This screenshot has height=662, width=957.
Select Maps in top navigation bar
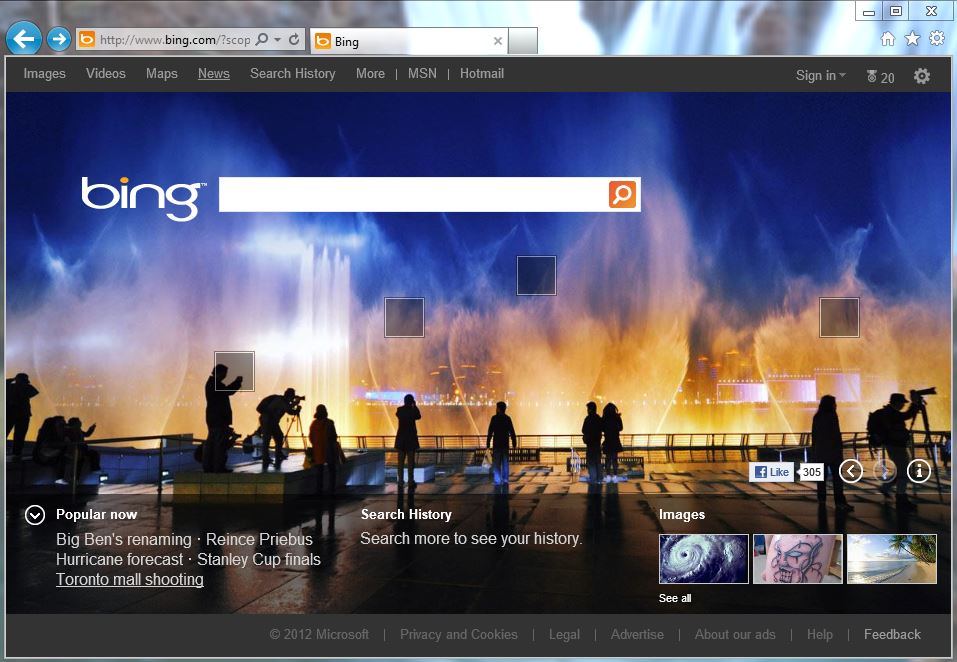[x=162, y=74]
